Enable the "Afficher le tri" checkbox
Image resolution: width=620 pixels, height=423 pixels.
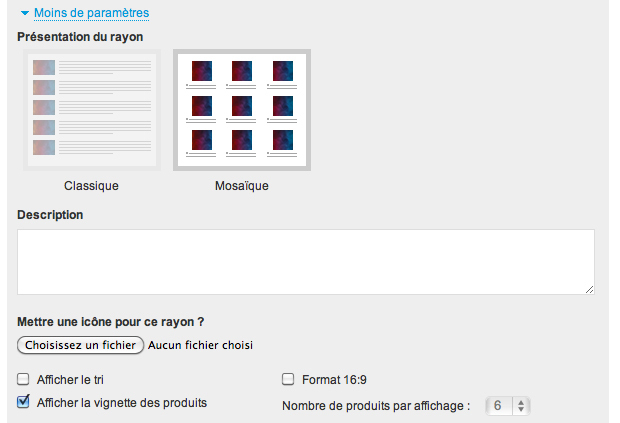(x=23, y=380)
